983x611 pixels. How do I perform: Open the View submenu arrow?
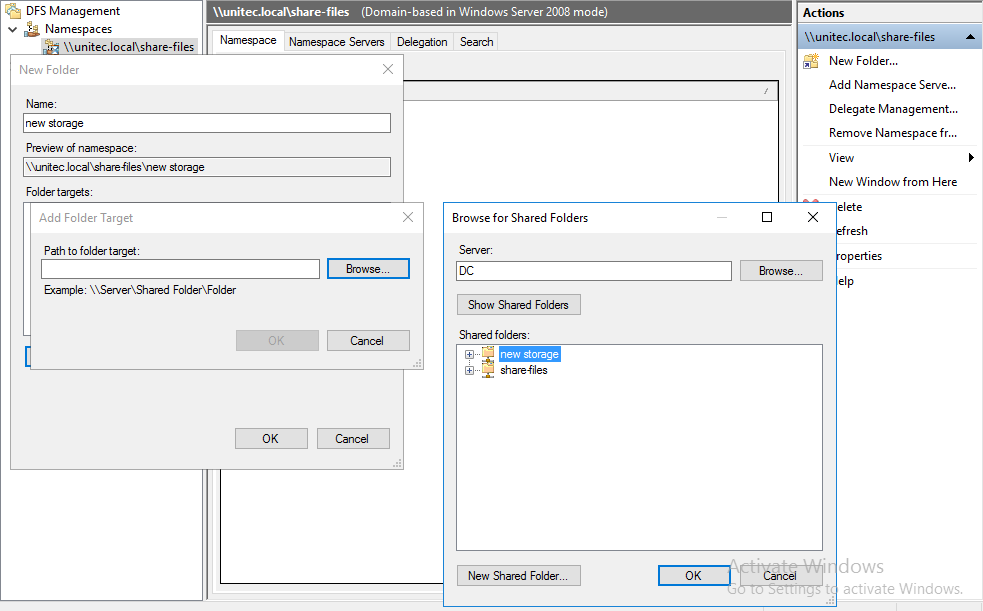coord(971,158)
